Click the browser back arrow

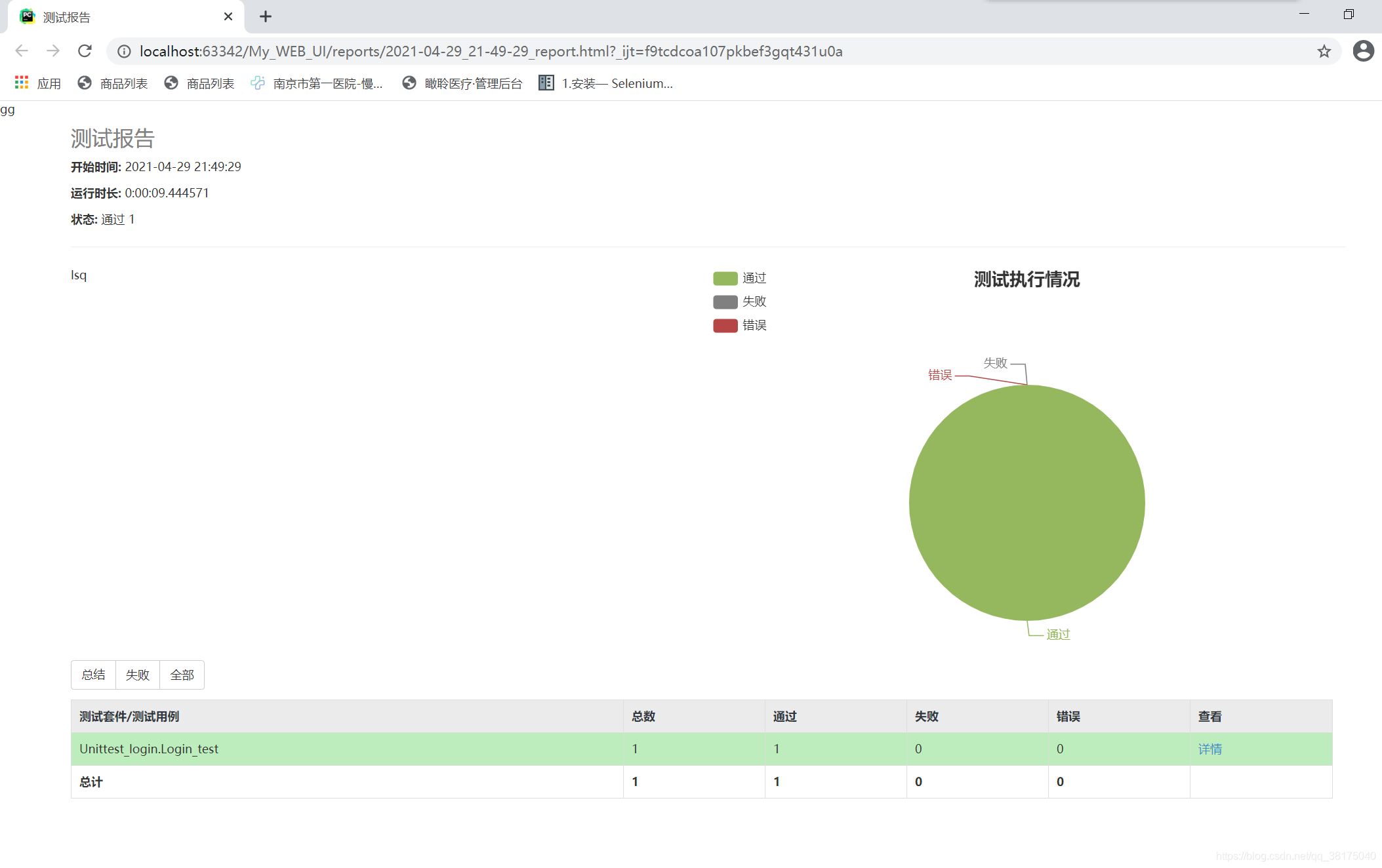click(x=22, y=51)
